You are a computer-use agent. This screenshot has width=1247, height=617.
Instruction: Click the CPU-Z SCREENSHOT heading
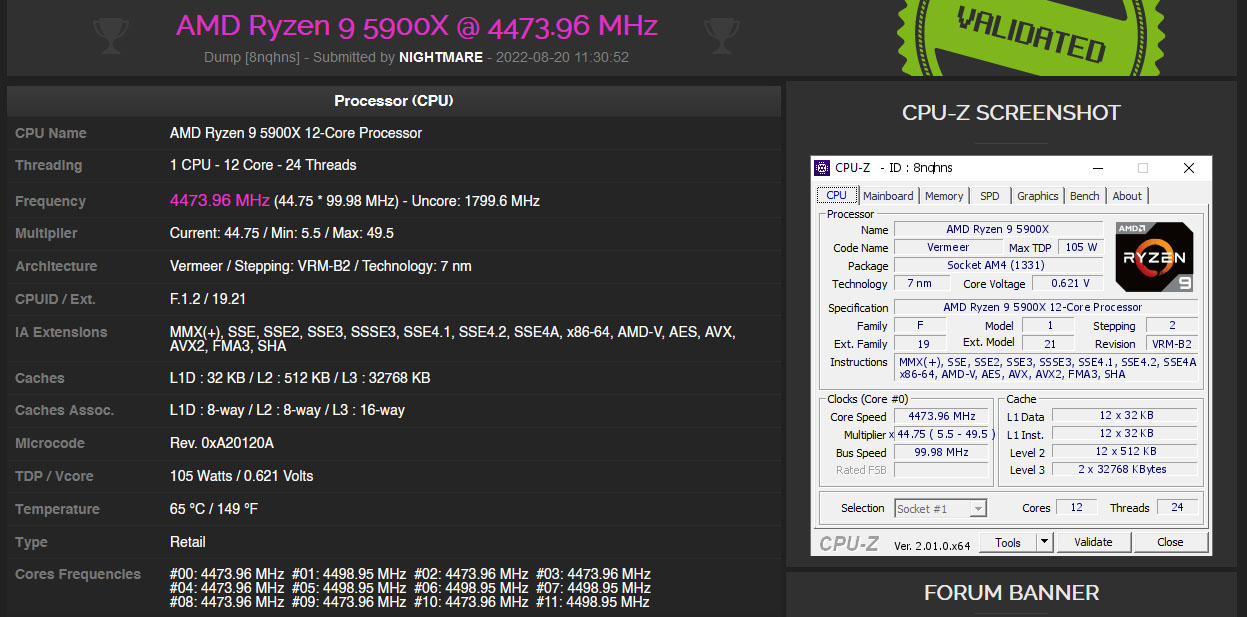point(1011,113)
